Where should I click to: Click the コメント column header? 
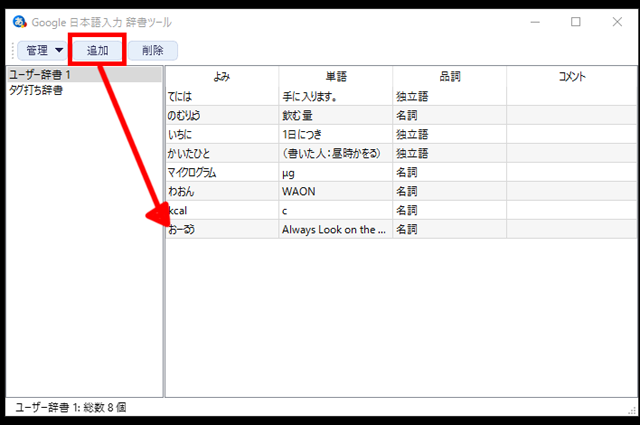571,76
